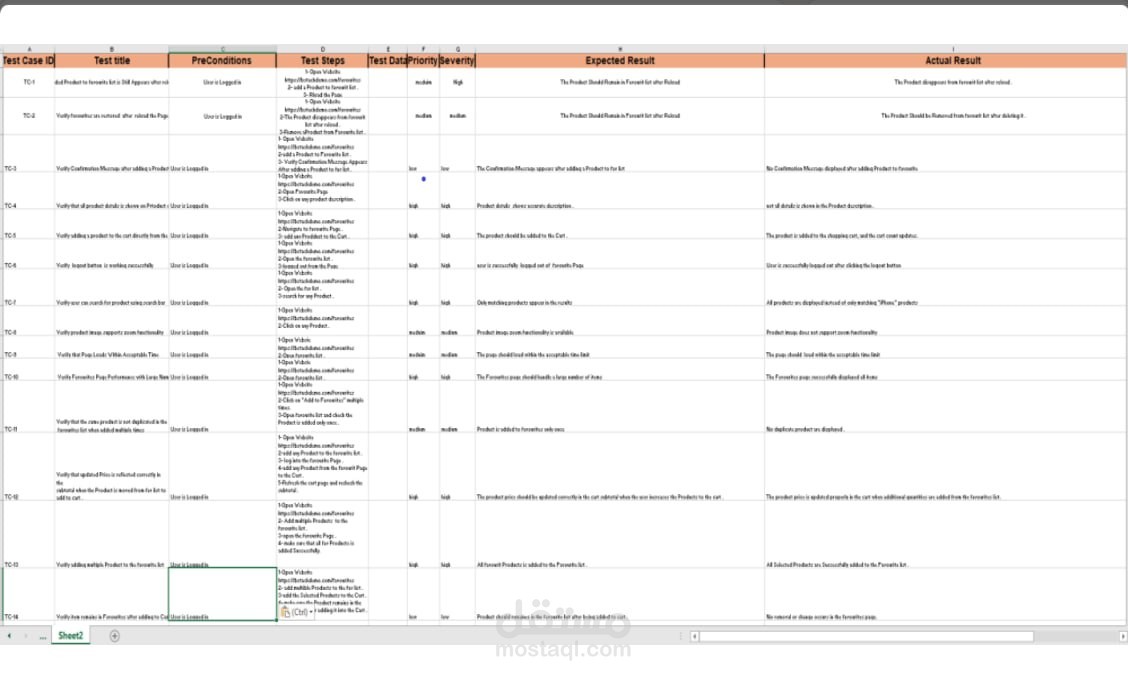
Task: Open the Paste Options (Ctrl) button
Action: click(297, 612)
